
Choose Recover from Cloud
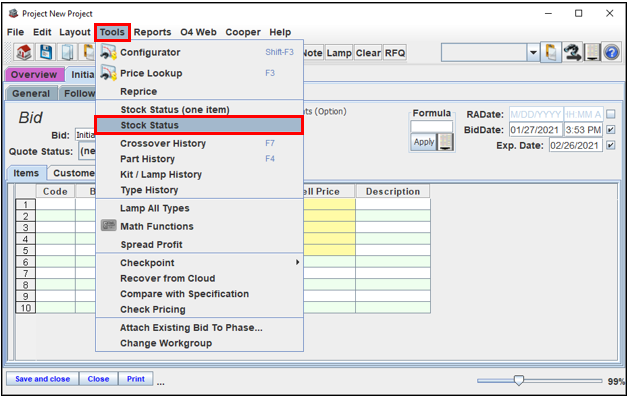pos(199,278)
